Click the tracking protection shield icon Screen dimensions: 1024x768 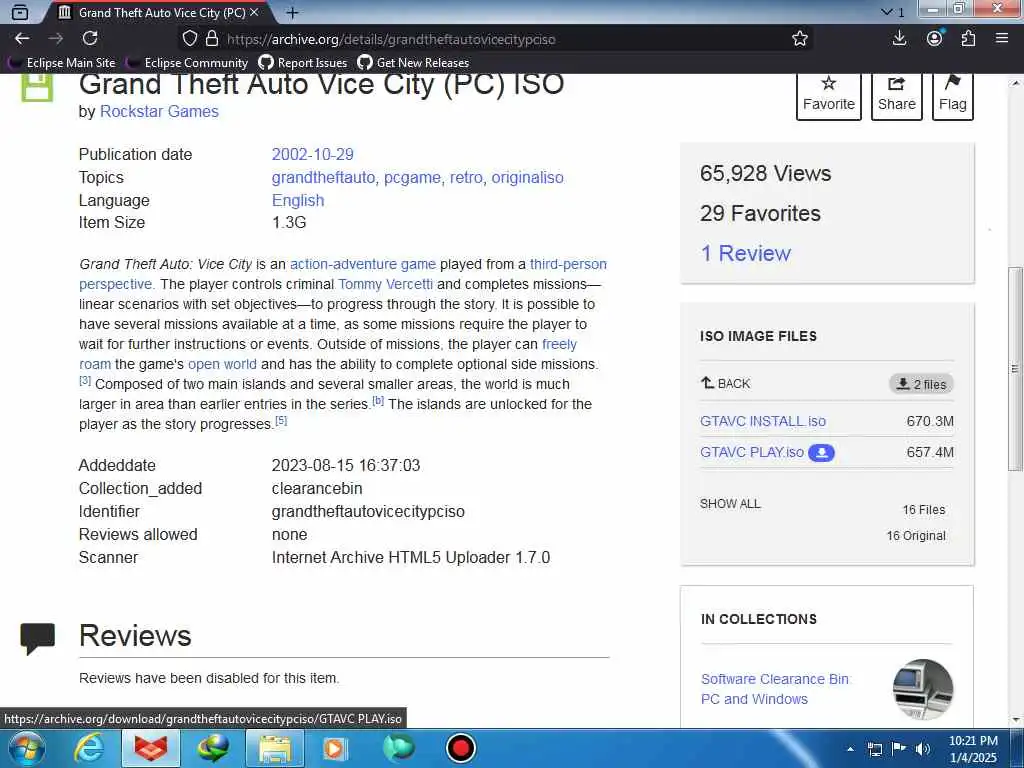tap(189, 39)
